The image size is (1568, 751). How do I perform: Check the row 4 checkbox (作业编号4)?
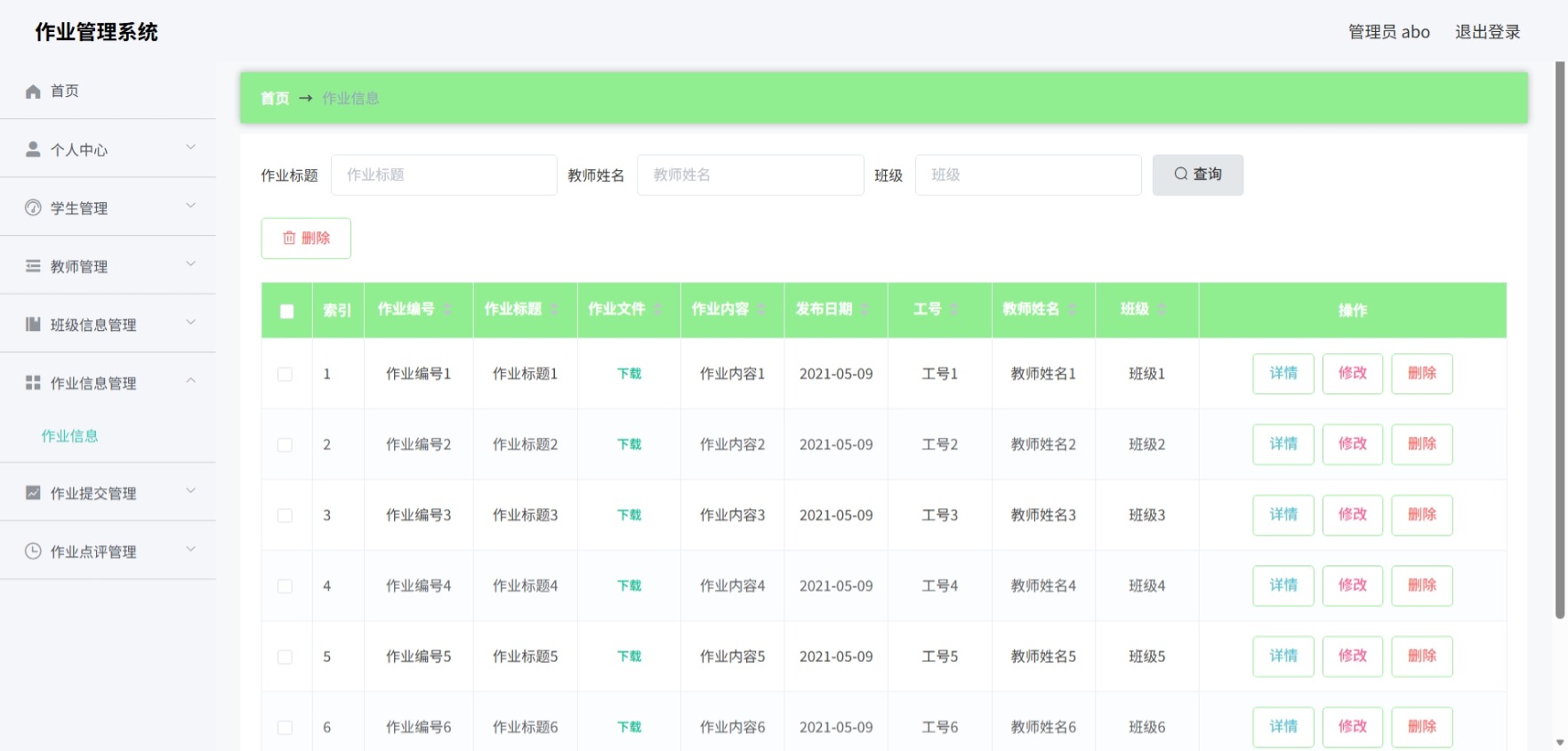coord(285,586)
